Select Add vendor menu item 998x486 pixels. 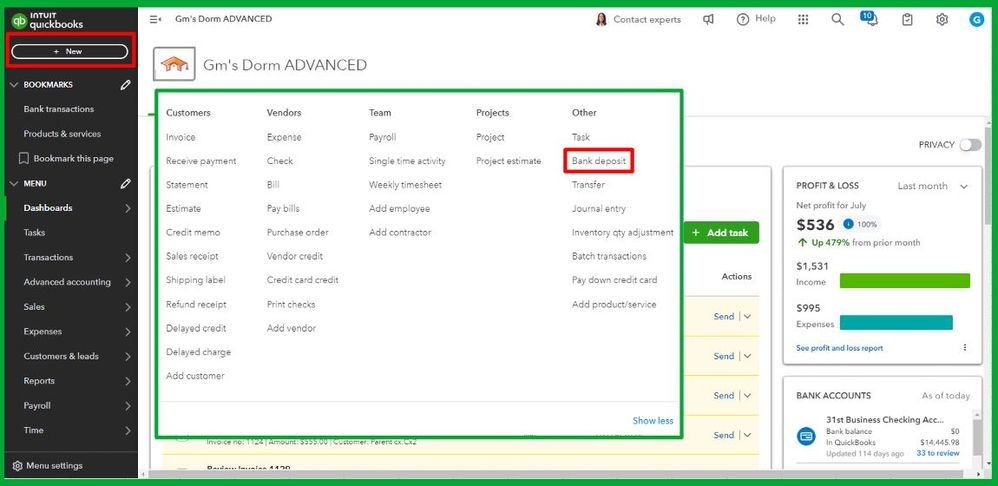coord(292,328)
